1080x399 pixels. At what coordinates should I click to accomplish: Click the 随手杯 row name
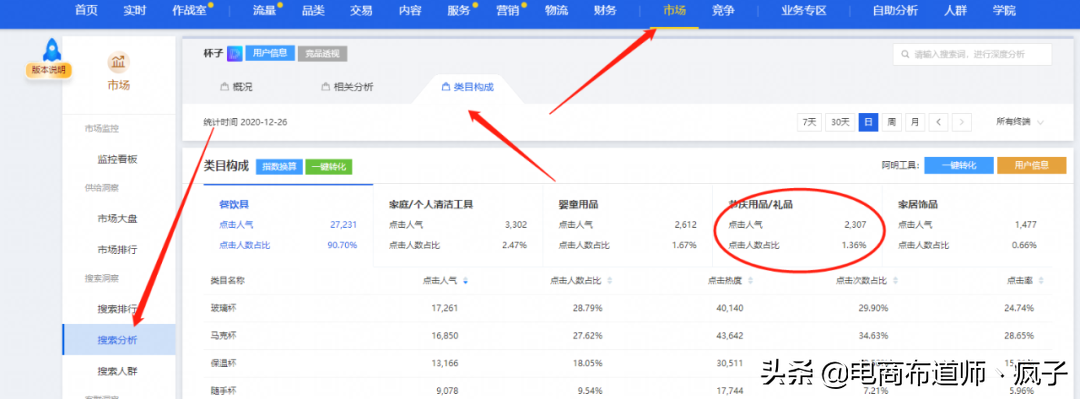coord(222,390)
